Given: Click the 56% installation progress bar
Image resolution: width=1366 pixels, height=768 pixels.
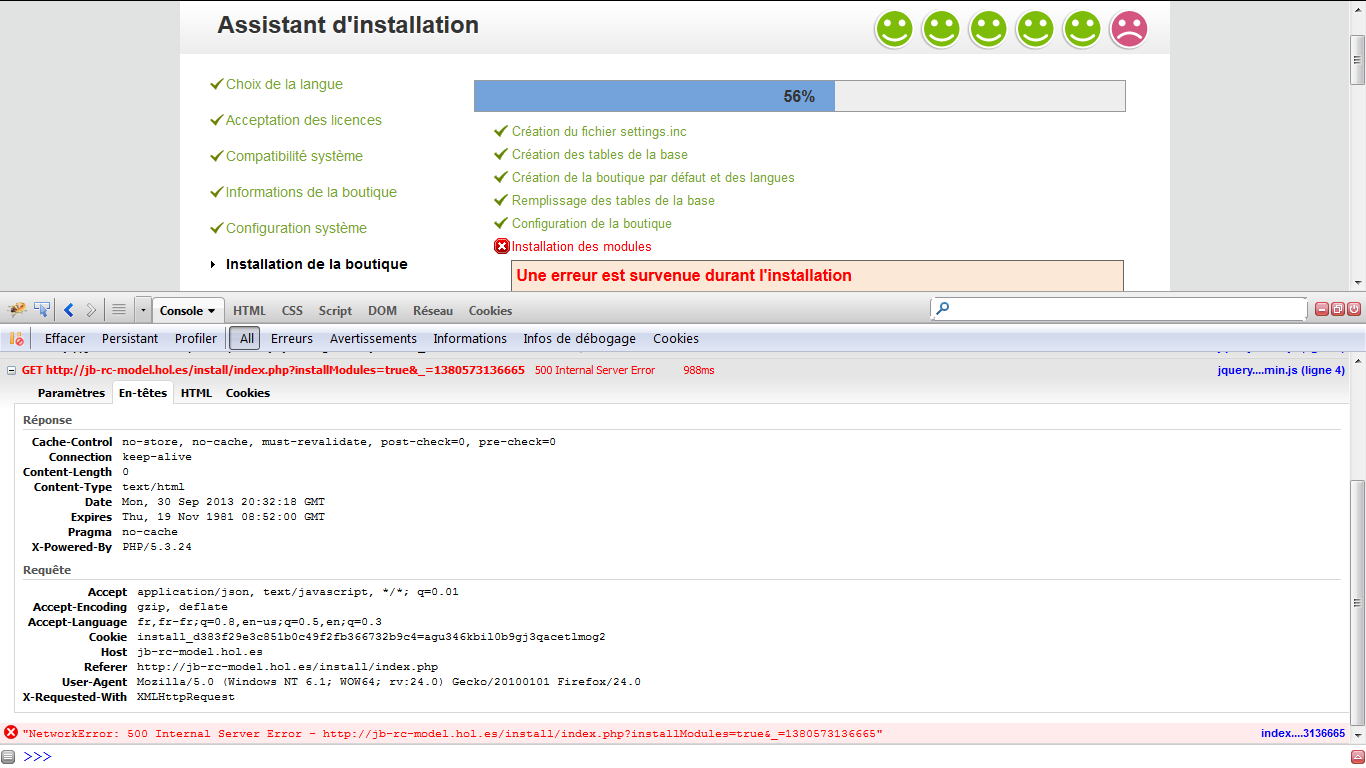Looking at the screenshot, I should pos(800,96).
